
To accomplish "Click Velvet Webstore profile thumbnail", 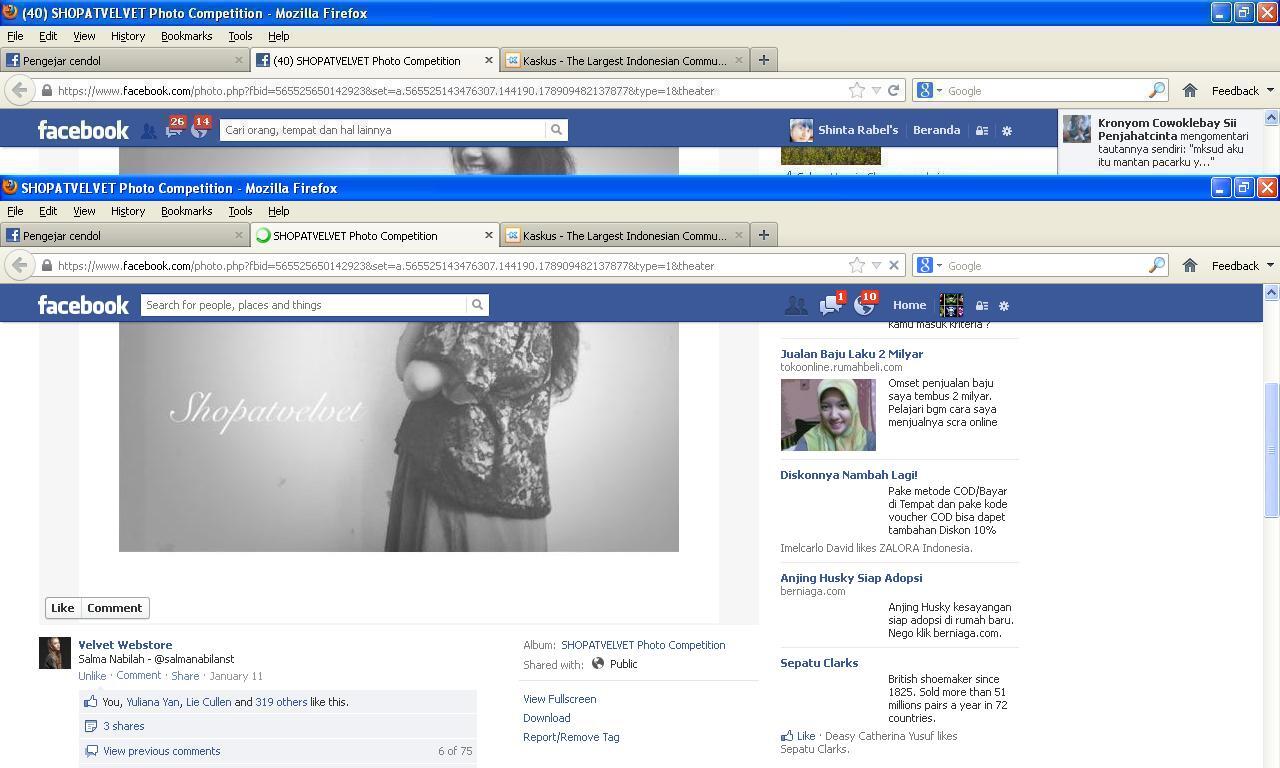I will 55,653.
